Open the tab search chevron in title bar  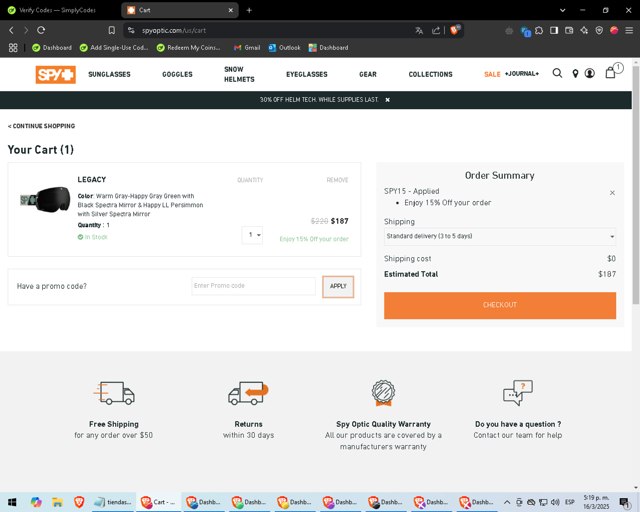click(x=562, y=10)
